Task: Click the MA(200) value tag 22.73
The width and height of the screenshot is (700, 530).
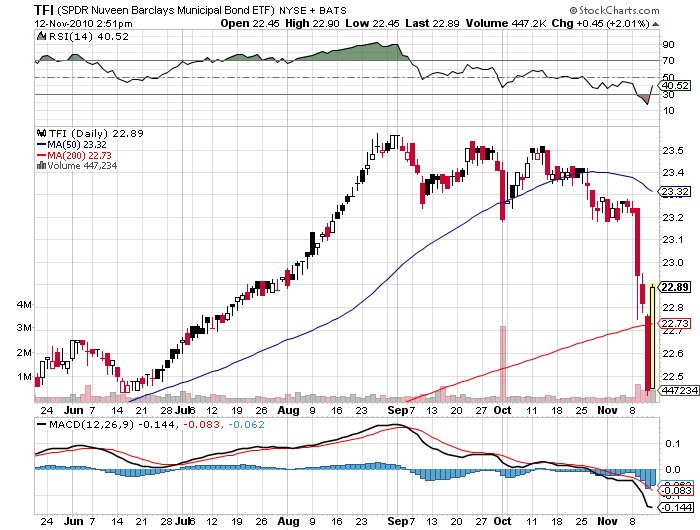Action: pyautogui.click(x=675, y=323)
